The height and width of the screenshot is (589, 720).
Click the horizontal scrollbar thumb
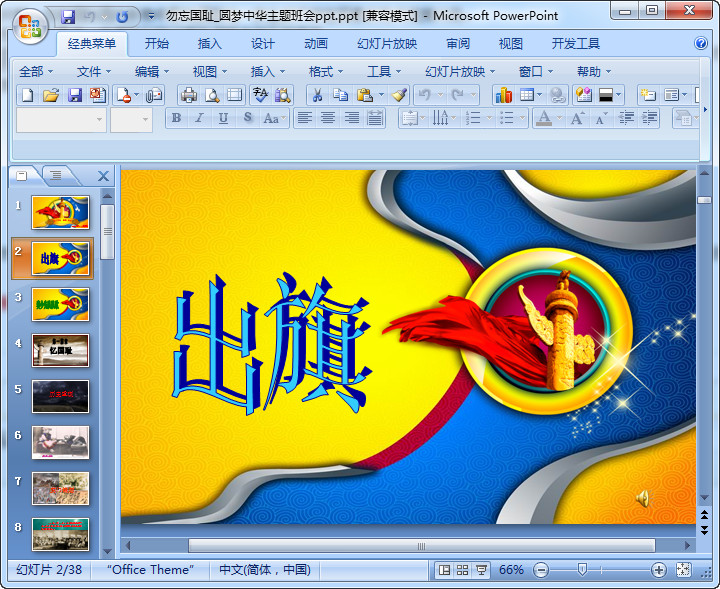click(422, 546)
